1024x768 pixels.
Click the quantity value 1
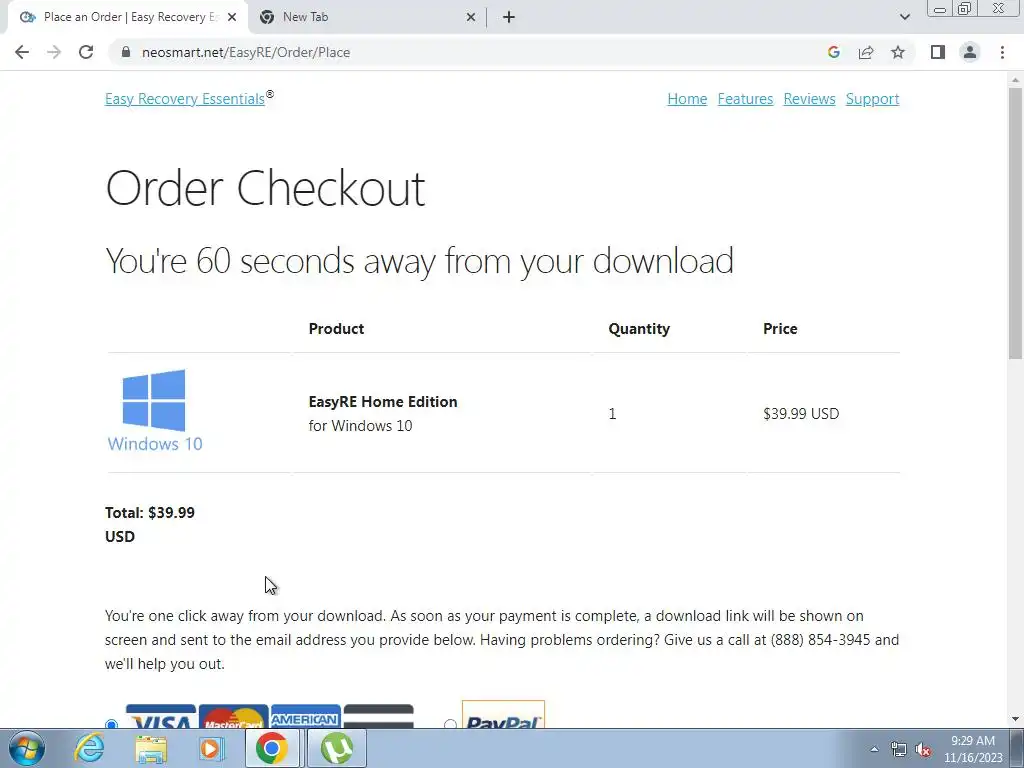612,413
